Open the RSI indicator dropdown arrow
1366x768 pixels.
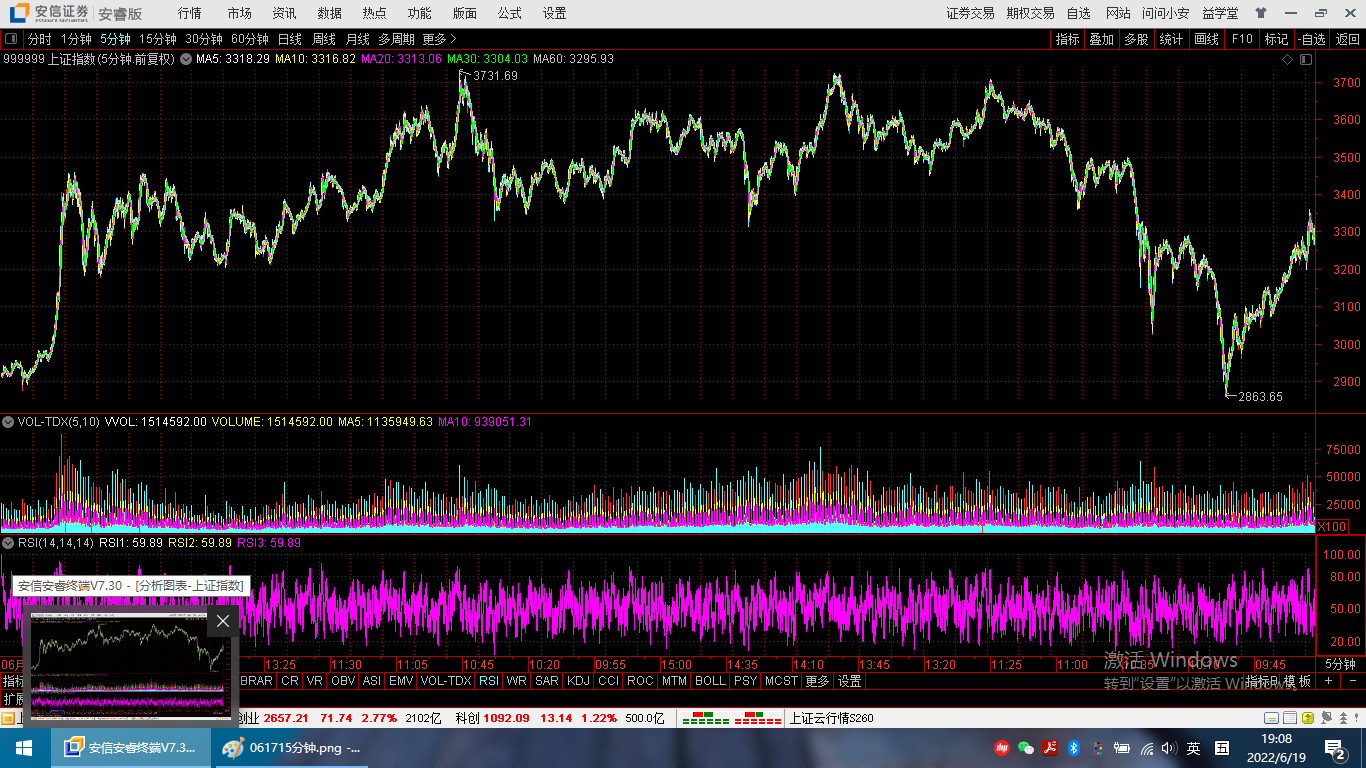pyautogui.click(x=9, y=543)
